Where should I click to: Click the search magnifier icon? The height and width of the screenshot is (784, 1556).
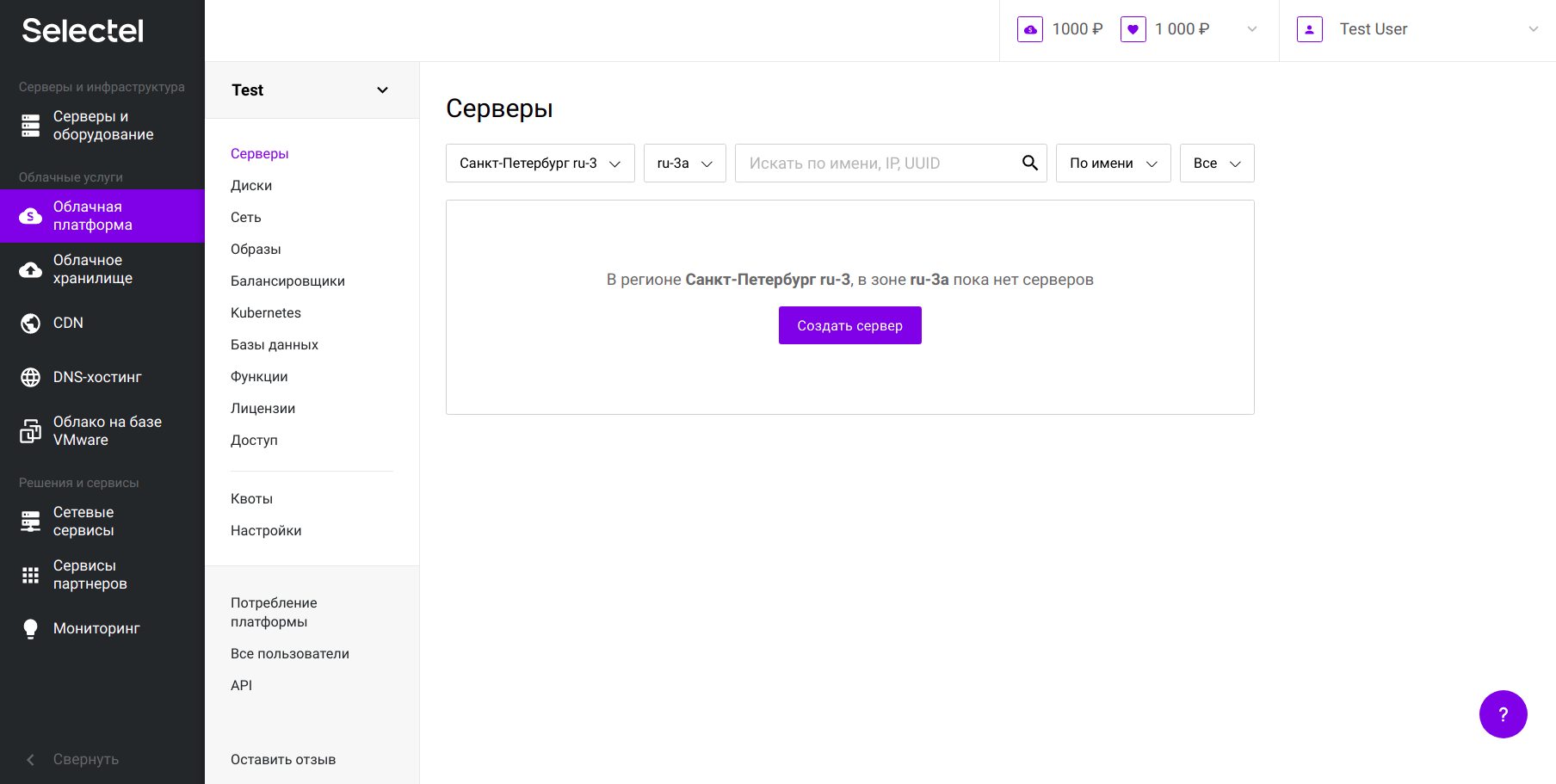click(x=1029, y=163)
